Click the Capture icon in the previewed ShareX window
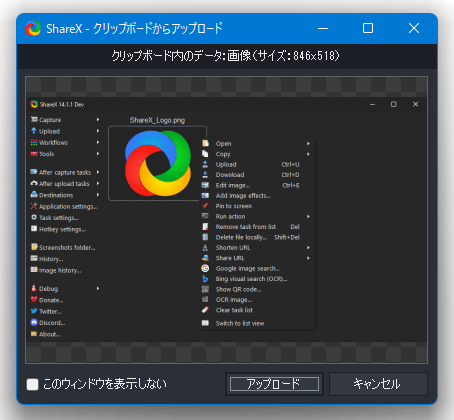This screenshot has height=420, width=454. click(34, 119)
